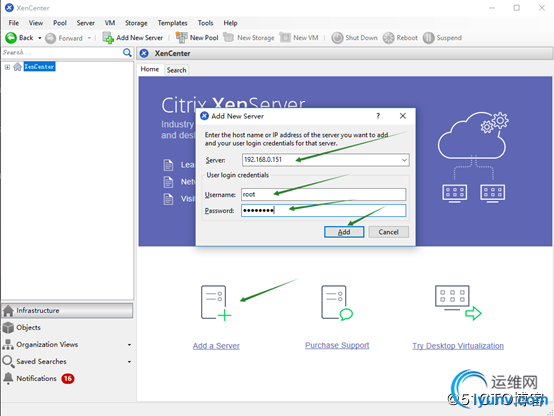Click the Organization Views hierarchy icon
This screenshot has width=554, height=416.
click(x=8, y=344)
